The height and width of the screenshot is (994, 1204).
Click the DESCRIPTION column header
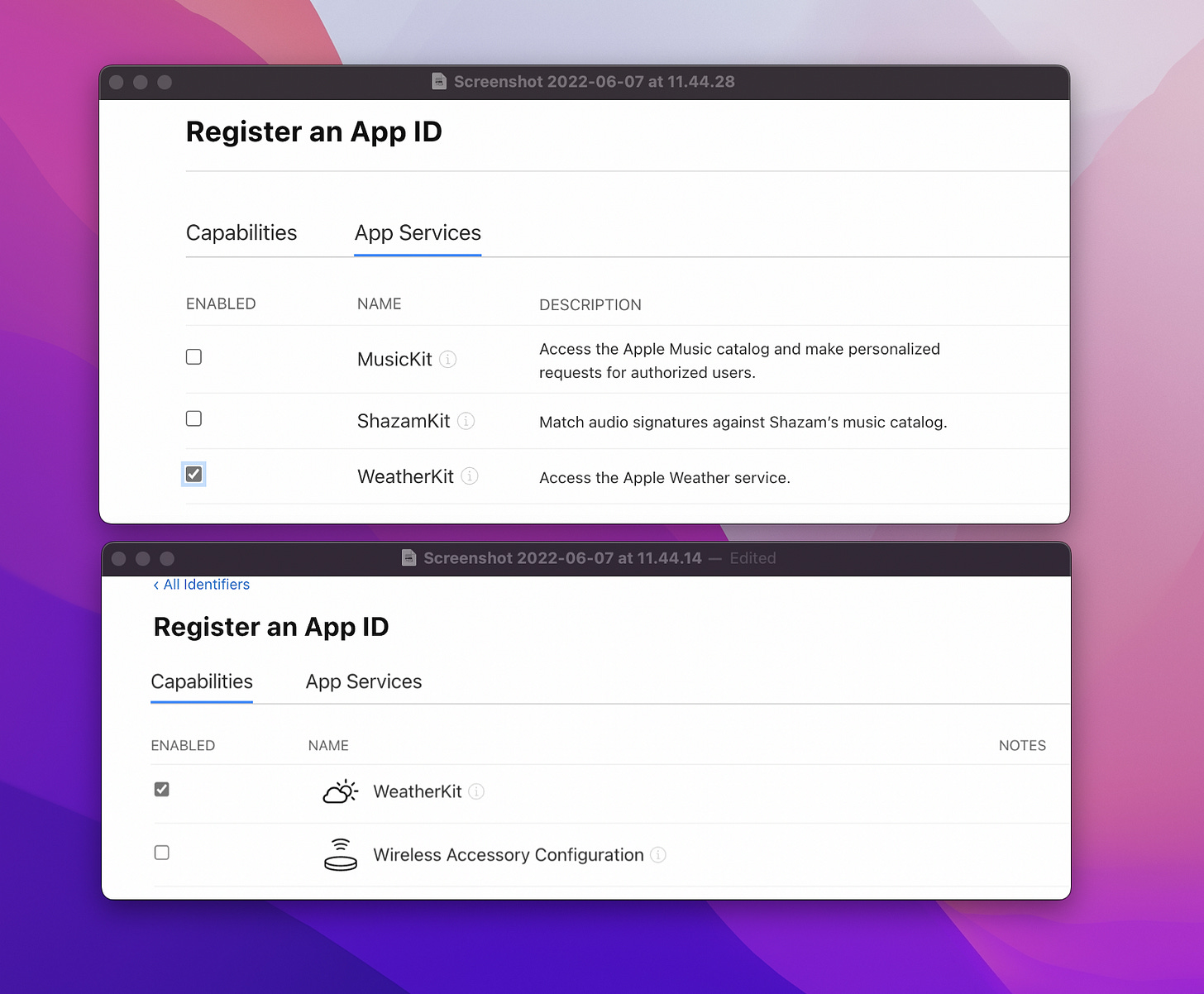click(590, 305)
